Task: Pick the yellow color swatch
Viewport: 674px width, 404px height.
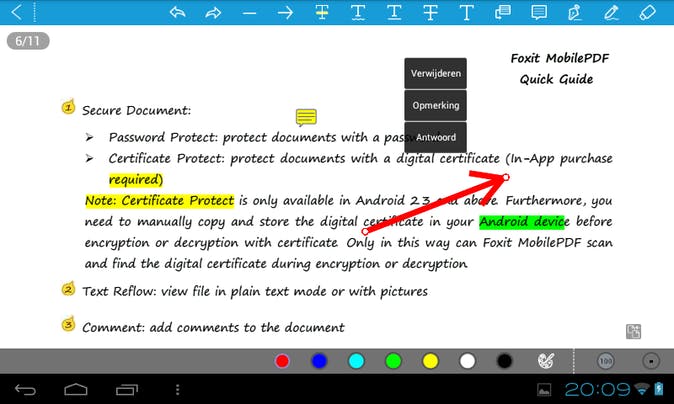Action: coord(430,361)
